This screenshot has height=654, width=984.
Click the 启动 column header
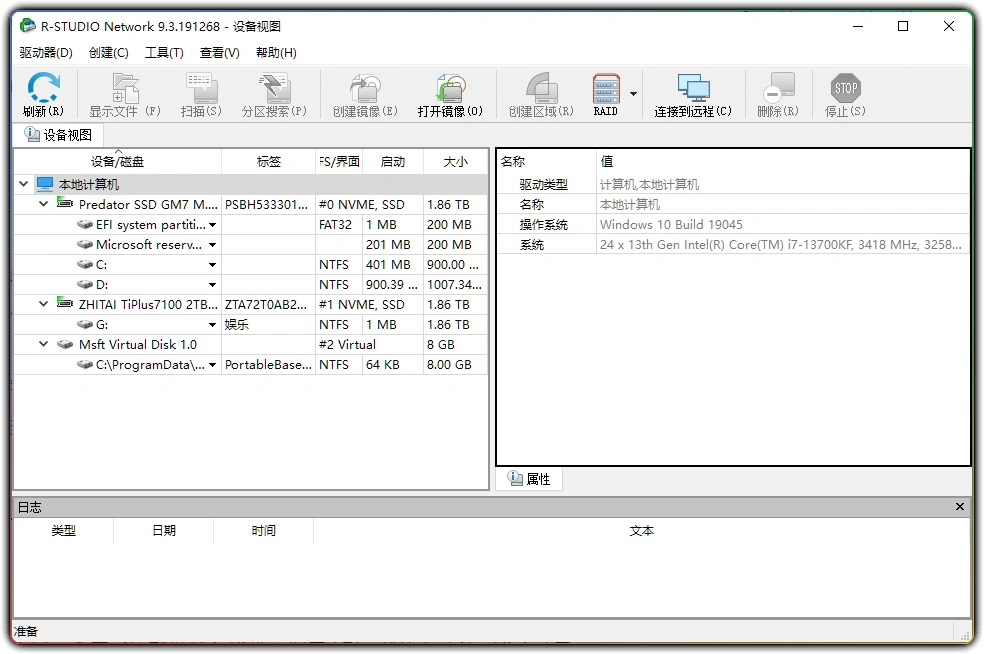(x=393, y=162)
